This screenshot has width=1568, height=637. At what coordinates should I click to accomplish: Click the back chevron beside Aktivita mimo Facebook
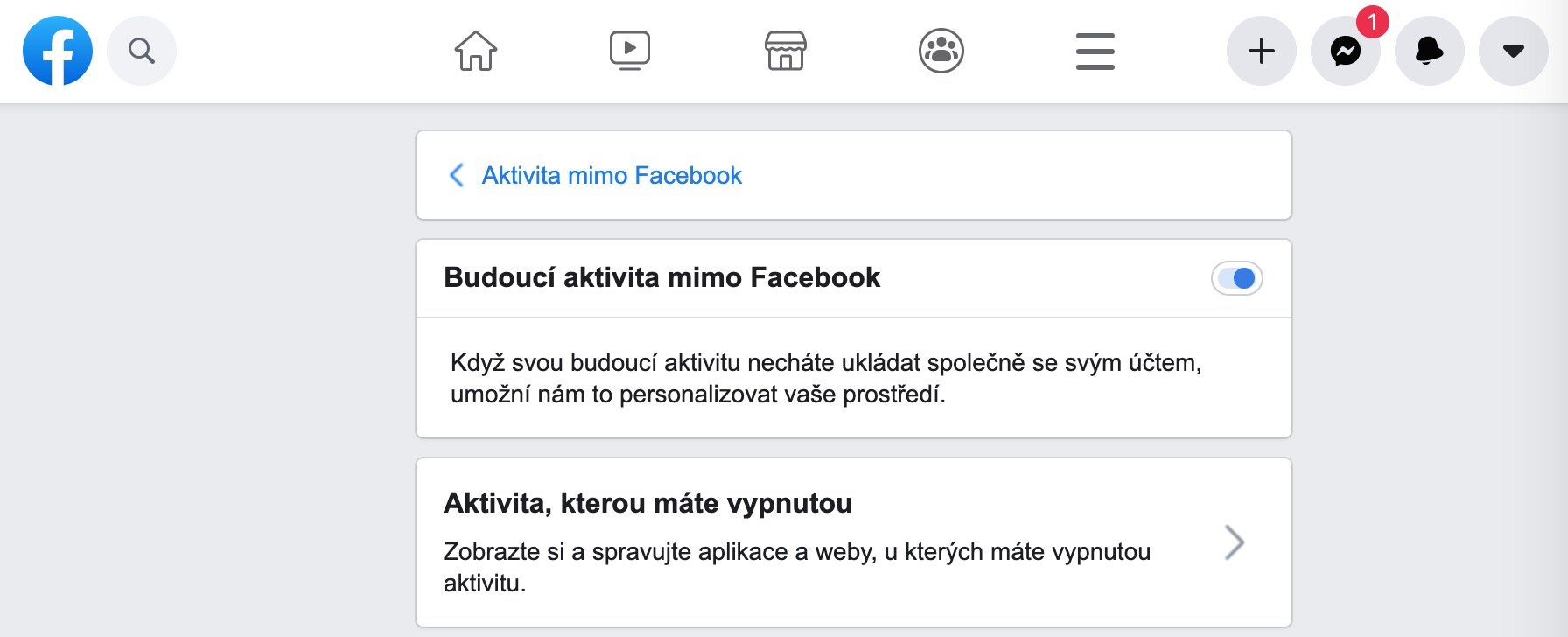point(456,175)
